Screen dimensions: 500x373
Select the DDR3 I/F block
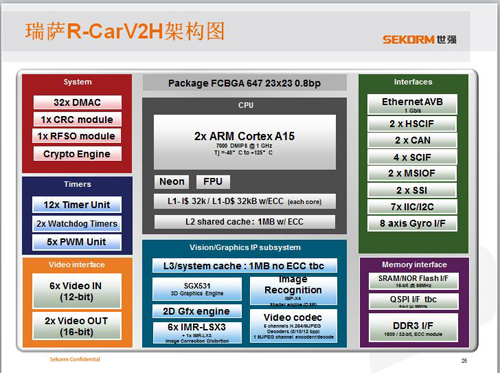click(x=414, y=328)
